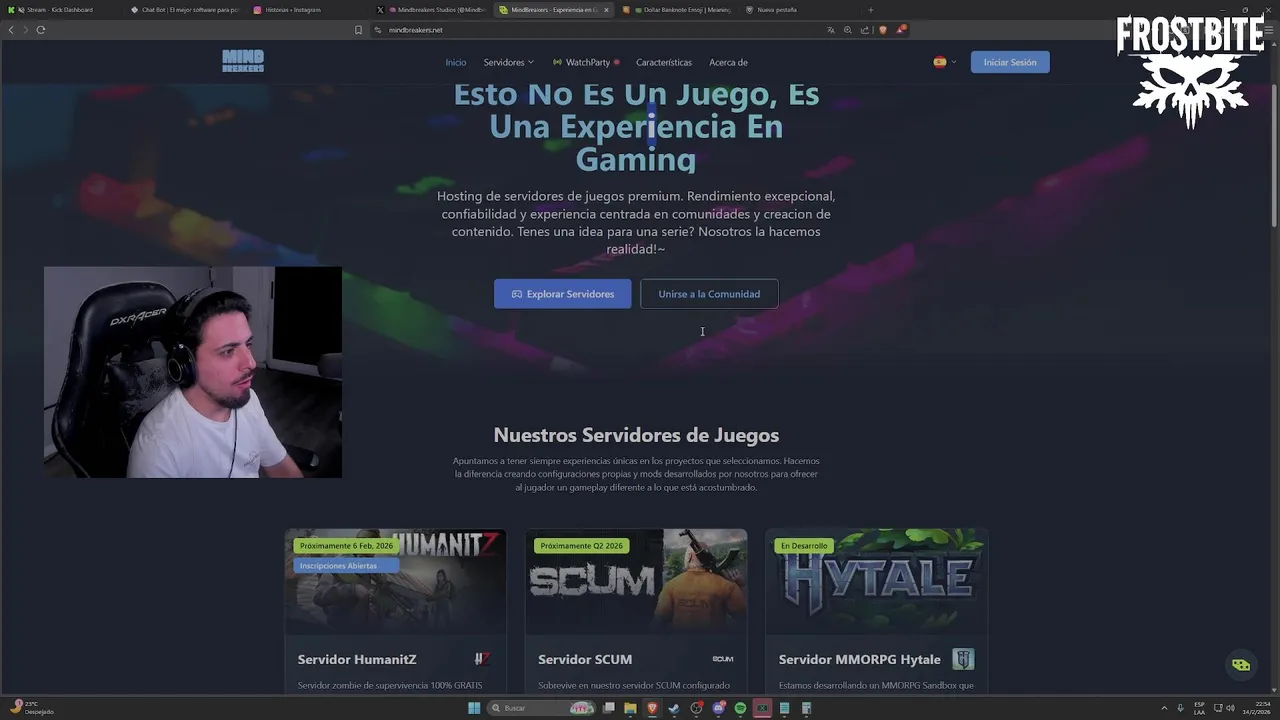Show hidden system tray icons
The height and width of the screenshot is (720, 1280).
(1164, 708)
